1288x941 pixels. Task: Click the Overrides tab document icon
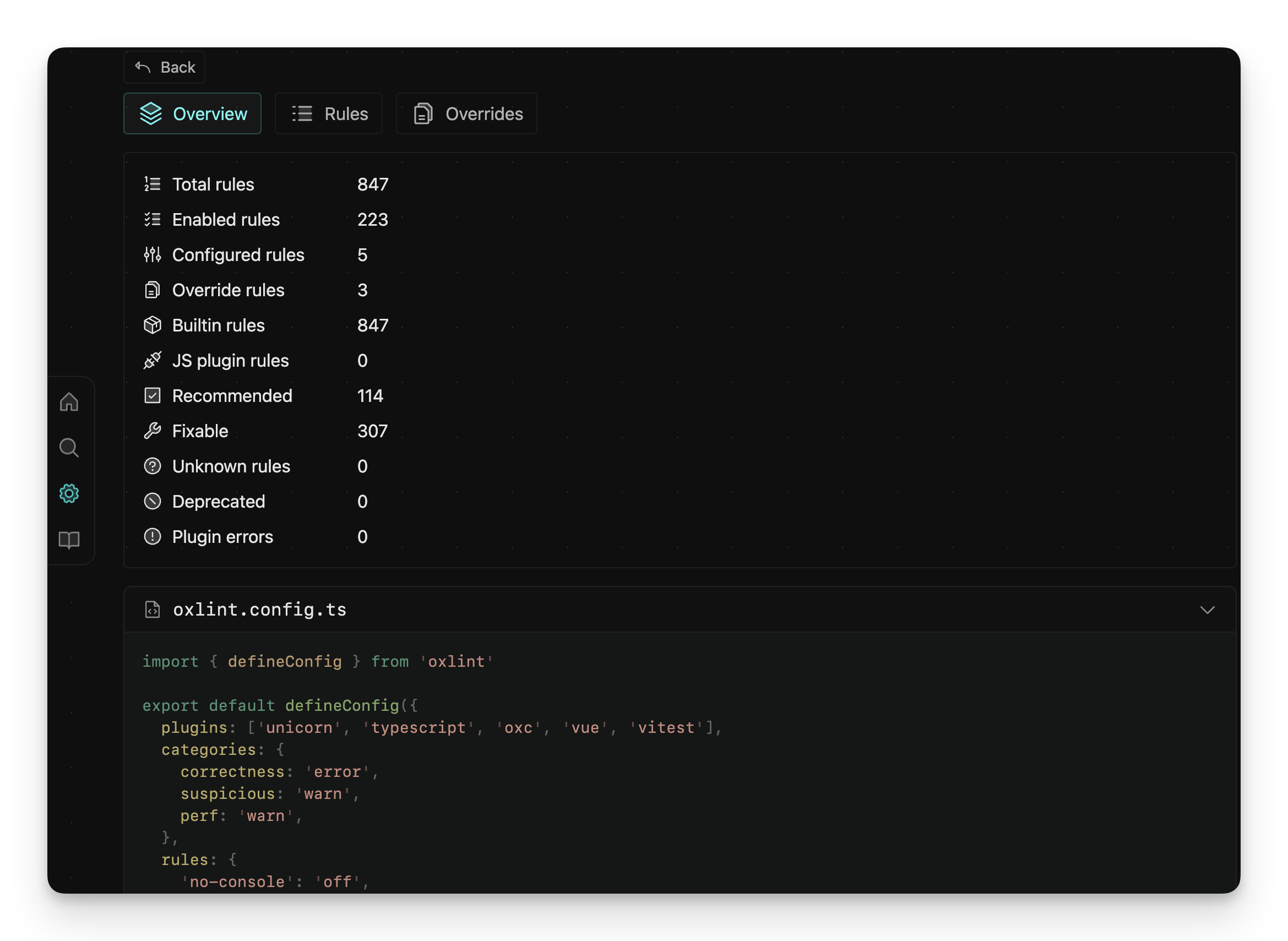point(423,113)
